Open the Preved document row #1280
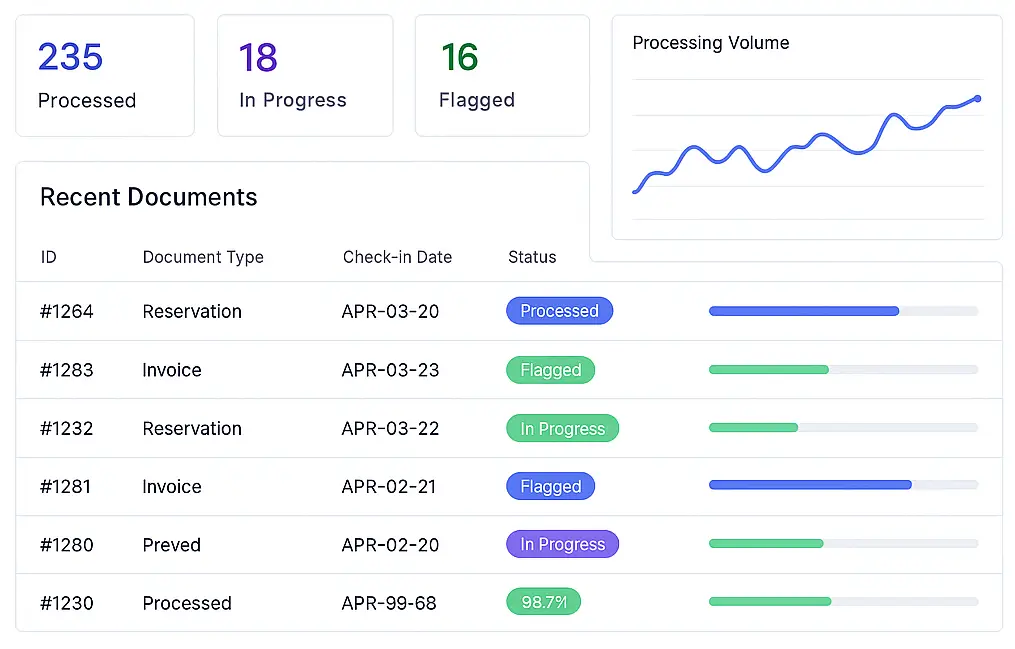The width and height of the screenshot is (1015, 649). 171,545
